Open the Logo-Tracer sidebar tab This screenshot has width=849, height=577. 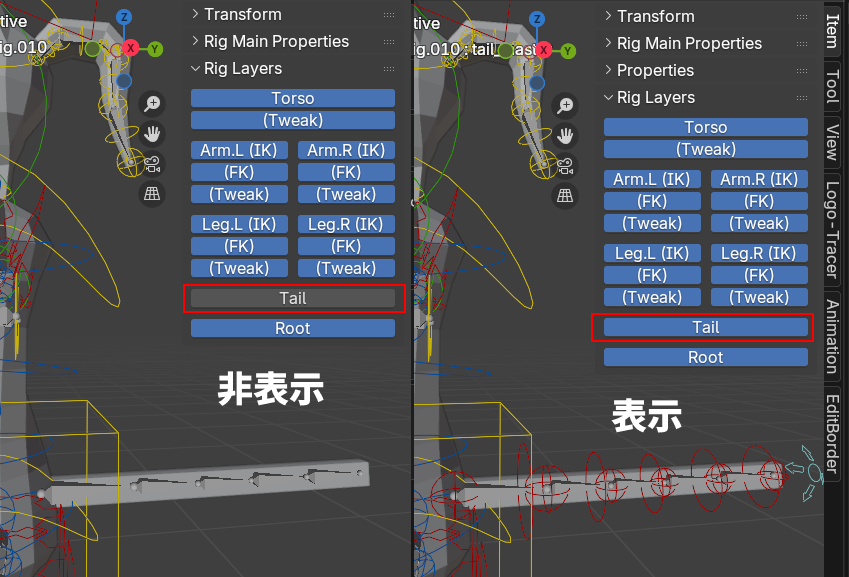coord(832,230)
